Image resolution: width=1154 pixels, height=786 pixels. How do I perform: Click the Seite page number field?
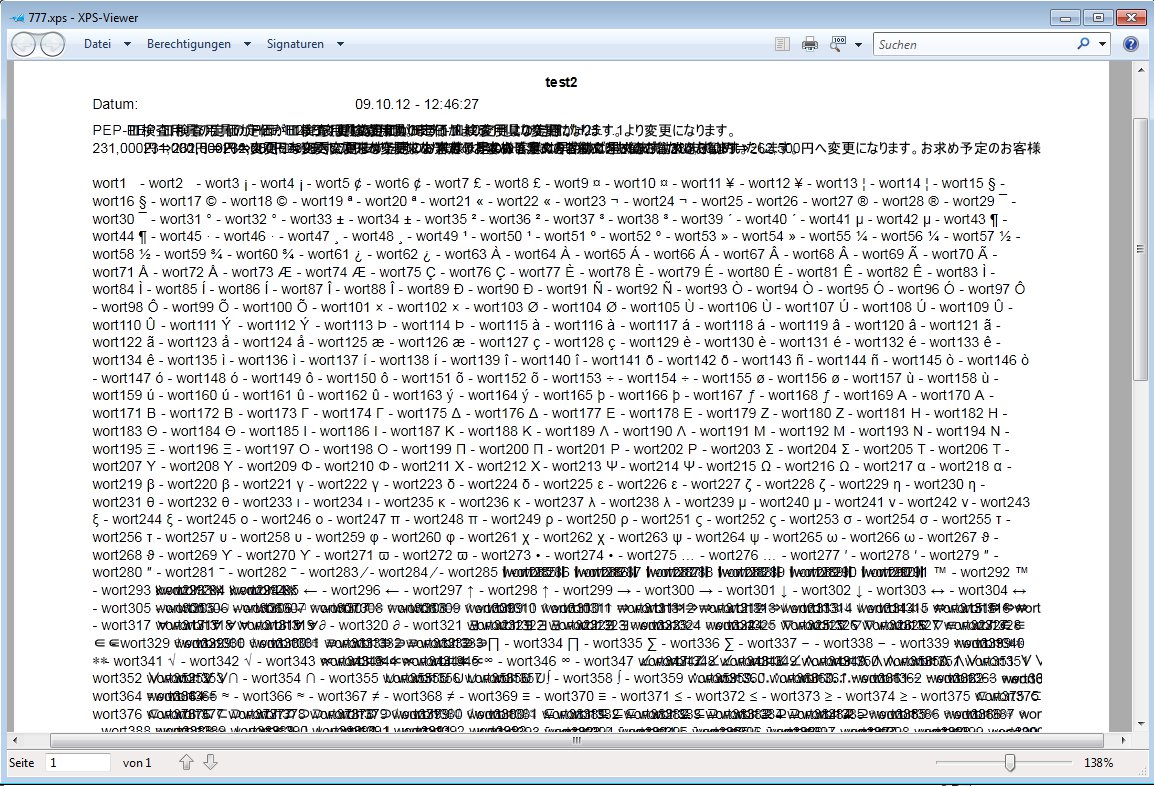[78, 763]
